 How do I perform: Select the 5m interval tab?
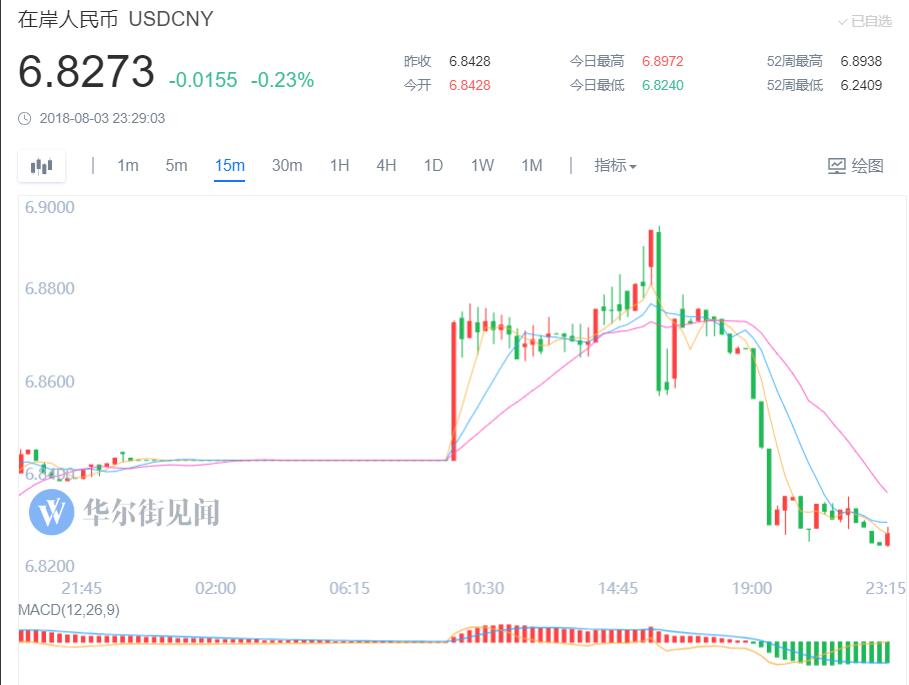point(176,165)
